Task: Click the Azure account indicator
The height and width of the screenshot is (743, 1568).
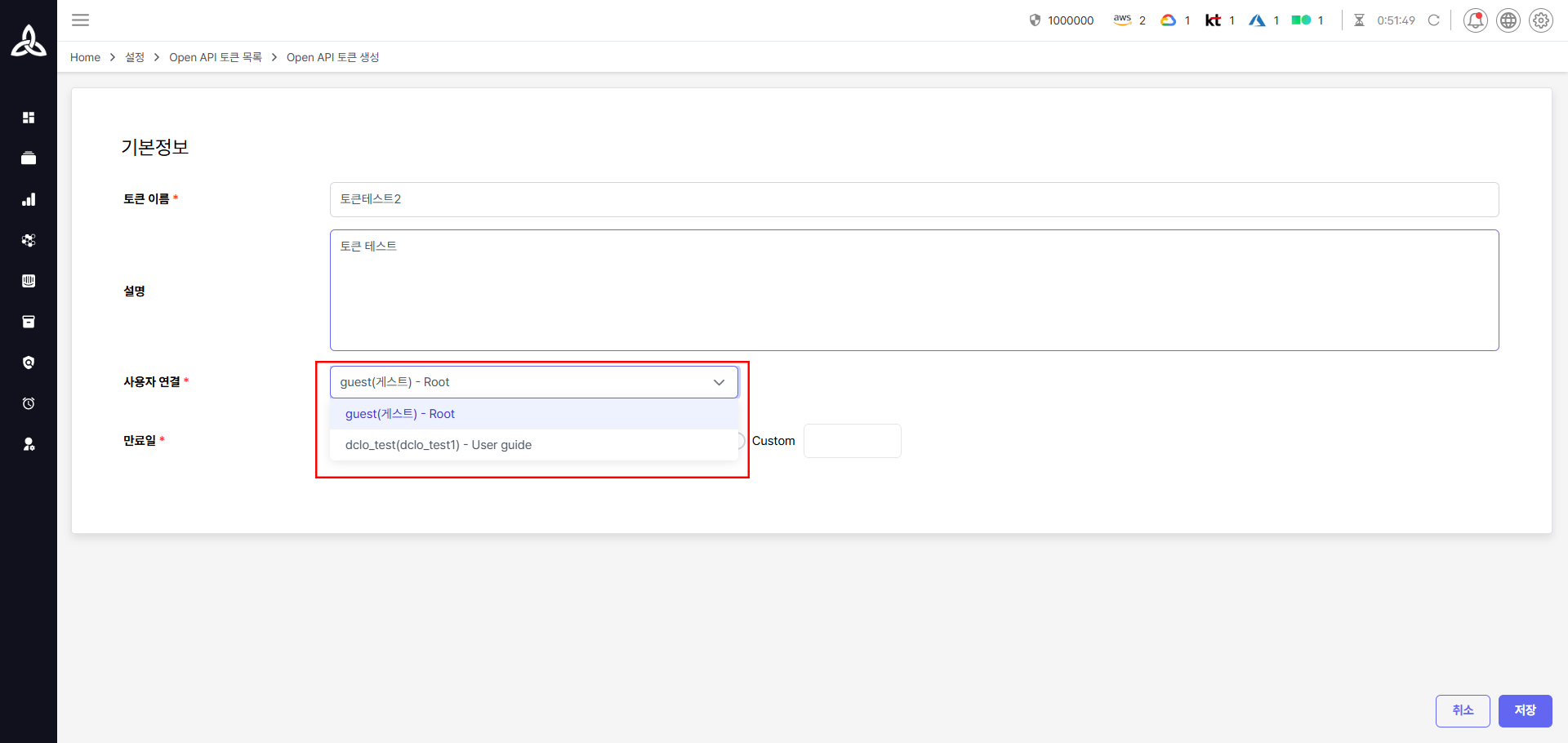Action: (1264, 20)
